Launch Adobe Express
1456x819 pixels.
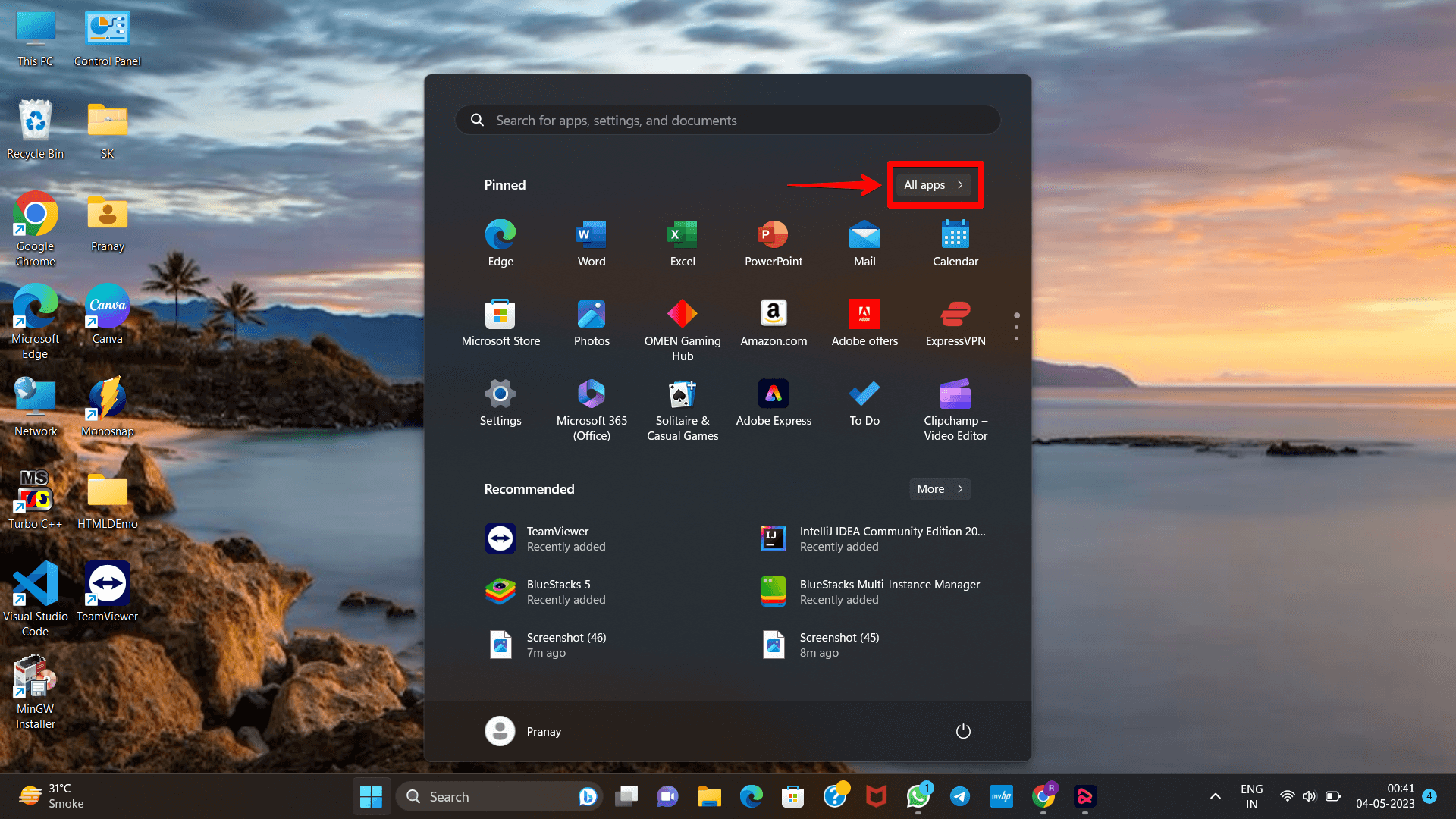point(773,403)
